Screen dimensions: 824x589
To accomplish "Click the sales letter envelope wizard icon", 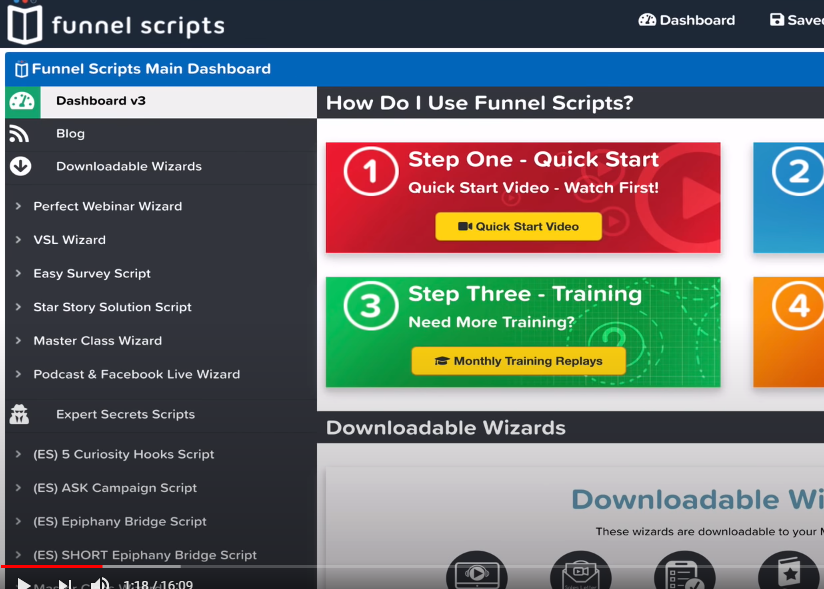I will [x=581, y=570].
